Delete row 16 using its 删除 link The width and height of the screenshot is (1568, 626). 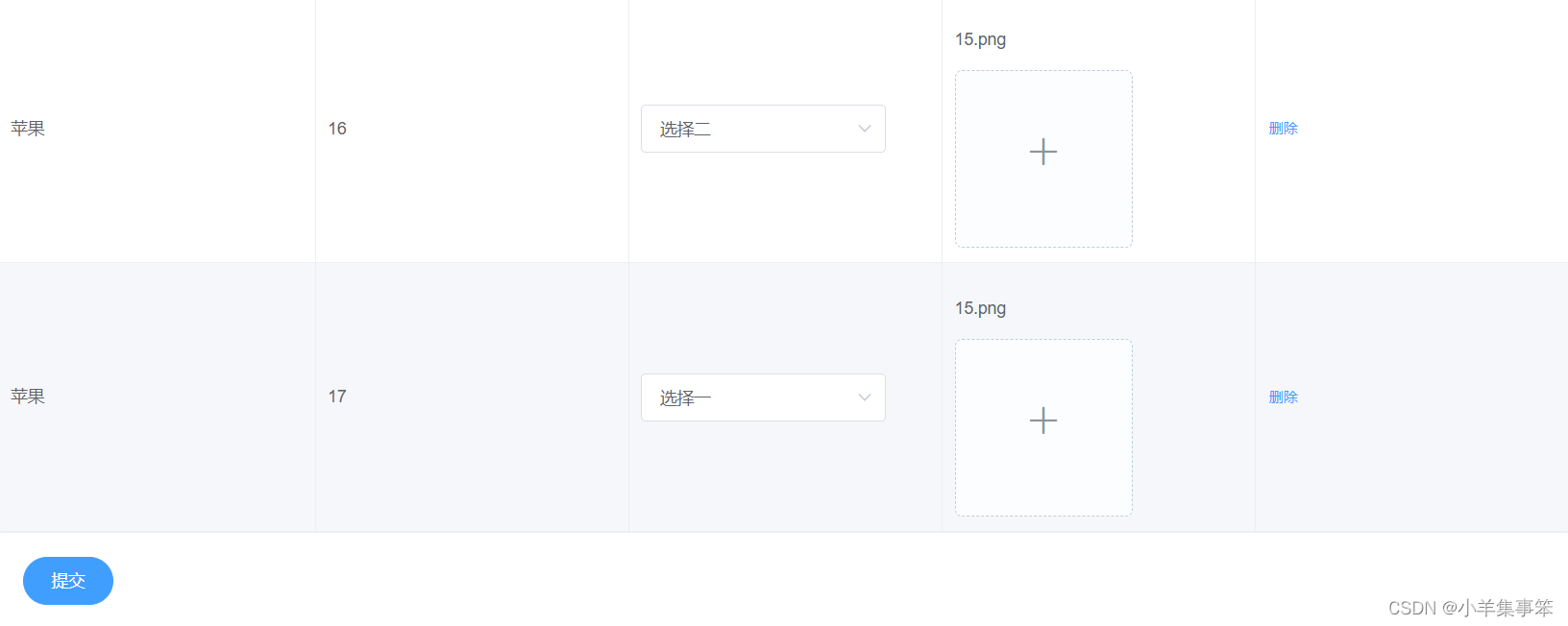[x=1283, y=129]
